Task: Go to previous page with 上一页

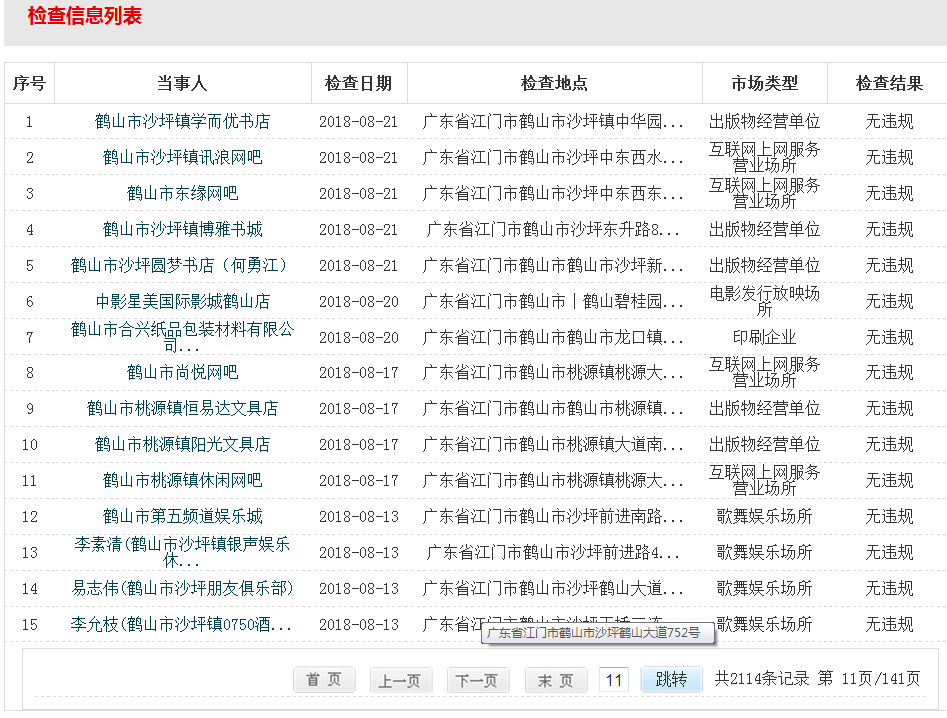Action: (399, 680)
